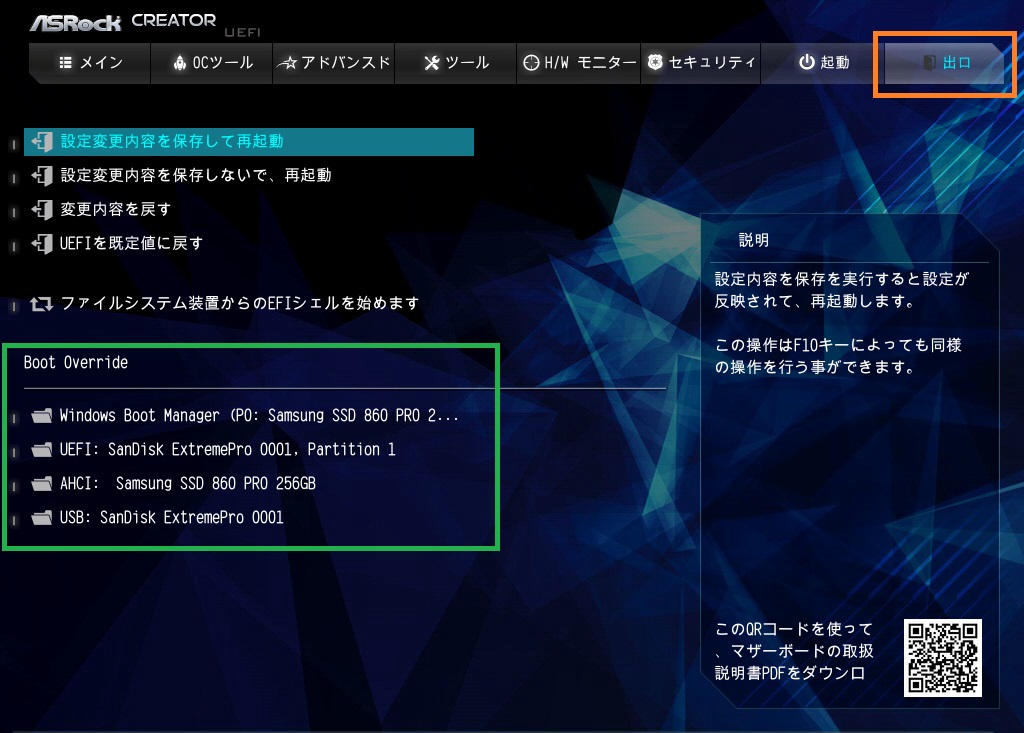Click exit icon beside UEFIを既定値に戻す
This screenshot has width=1024, height=733.
coord(42,244)
